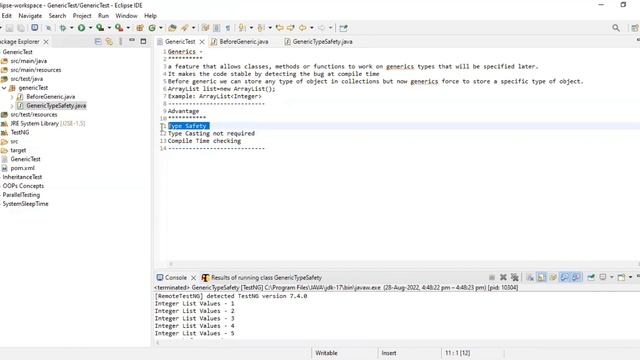Close the Console view tab
The width and height of the screenshot is (640, 360).
coord(193,278)
